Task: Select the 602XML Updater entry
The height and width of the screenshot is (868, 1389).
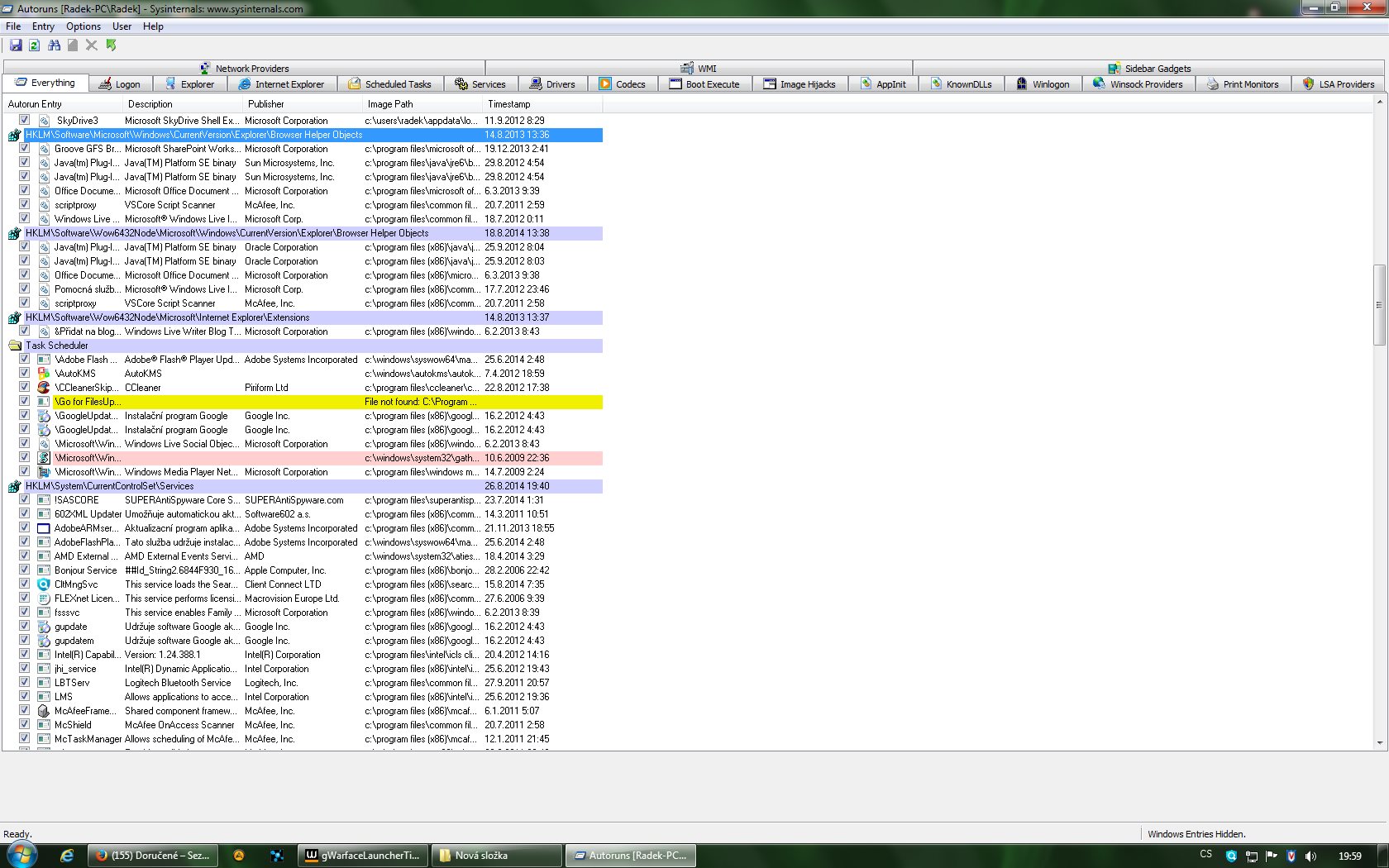Action: point(304,514)
